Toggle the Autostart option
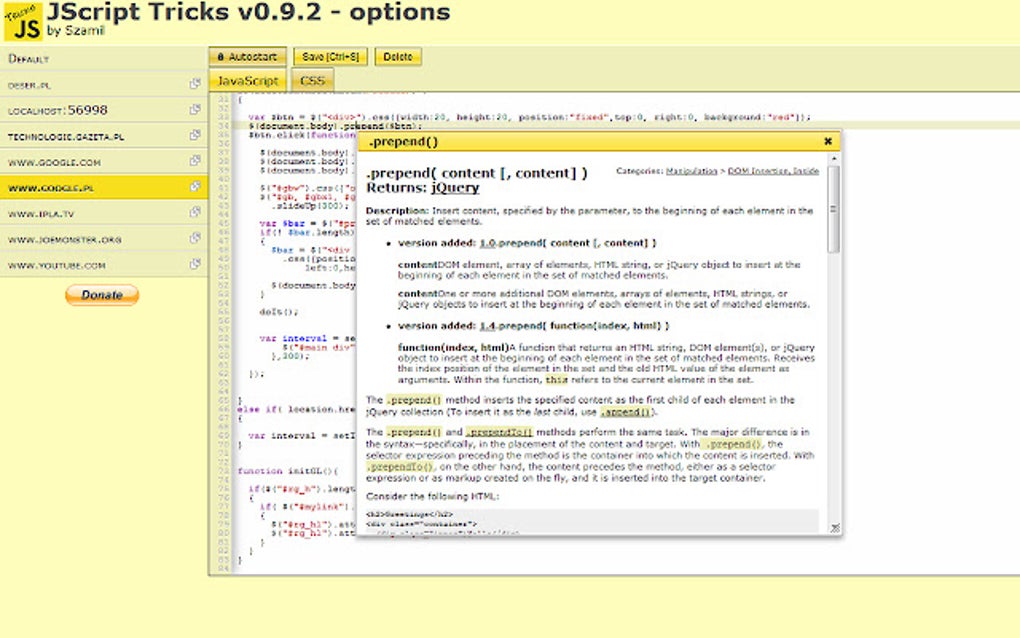 click(246, 56)
